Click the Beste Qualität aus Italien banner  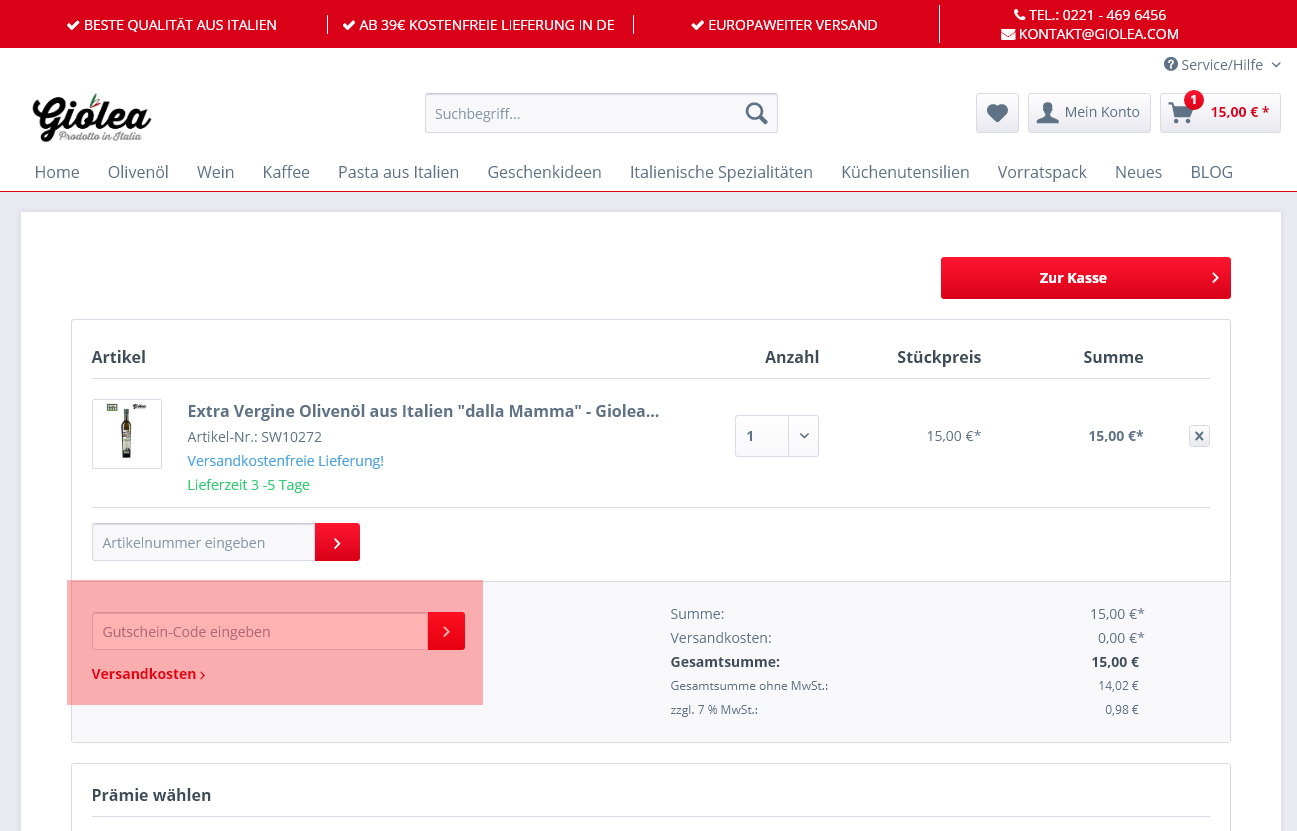coord(171,25)
